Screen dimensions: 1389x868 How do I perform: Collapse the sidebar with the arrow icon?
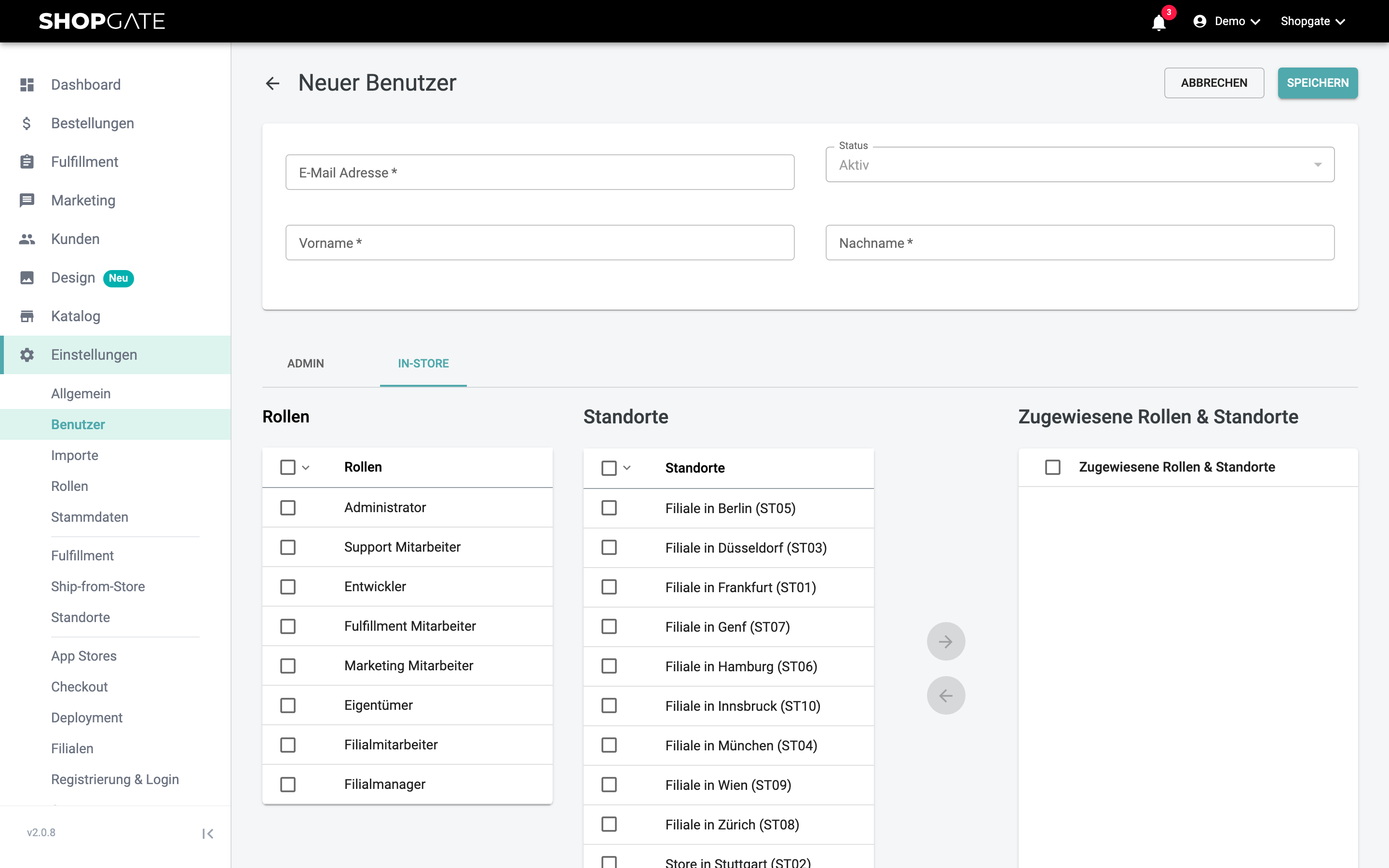click(208, 834)
